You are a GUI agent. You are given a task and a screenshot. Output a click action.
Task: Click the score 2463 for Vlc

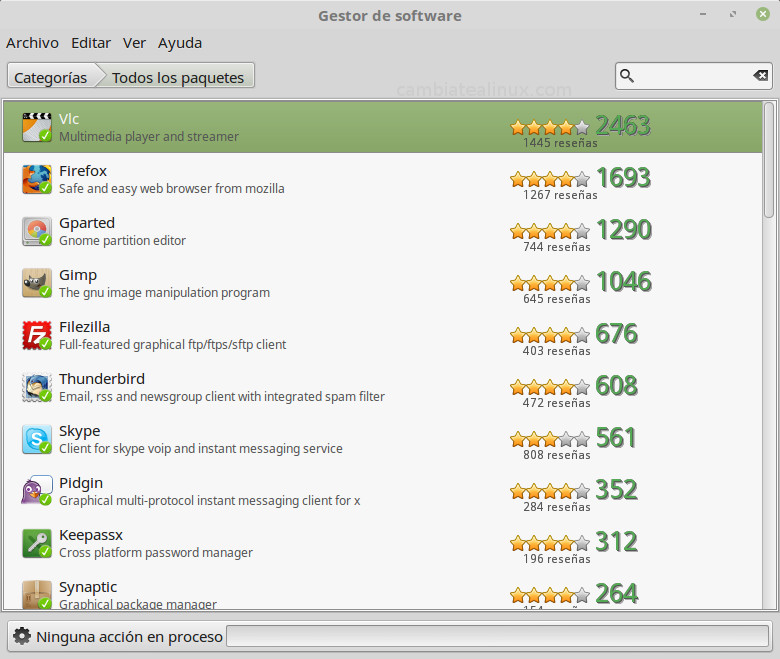click(623, 126)
